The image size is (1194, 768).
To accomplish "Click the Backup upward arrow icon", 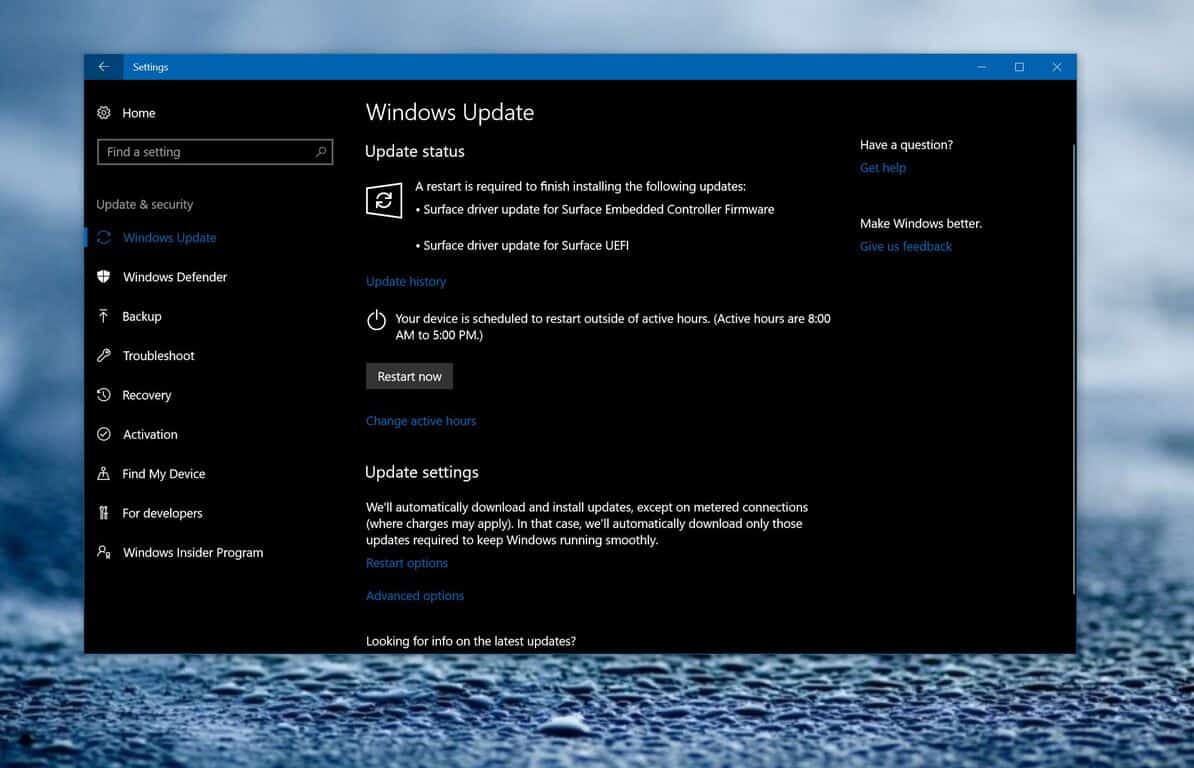I will click(104, 316).
